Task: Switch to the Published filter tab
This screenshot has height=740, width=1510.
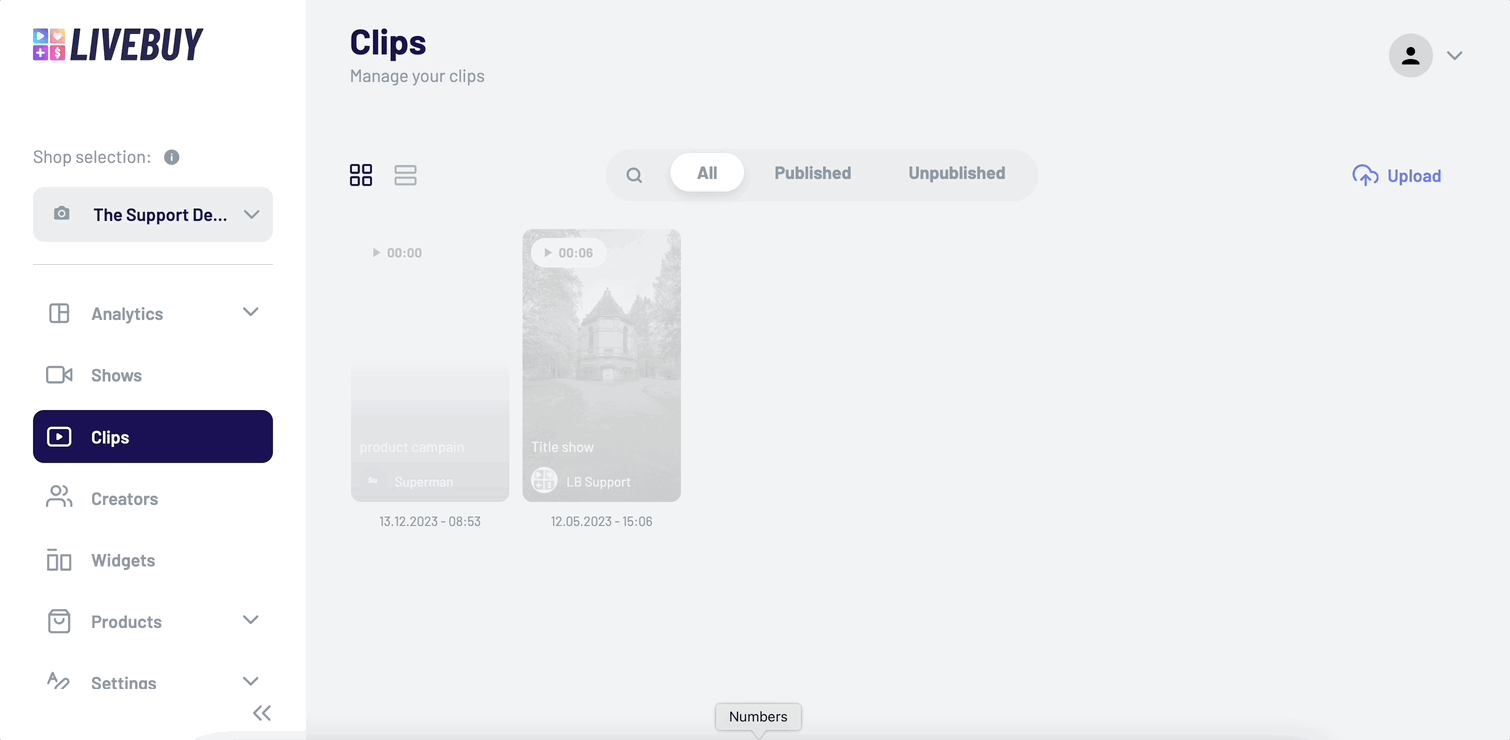Action: (812, 172)
